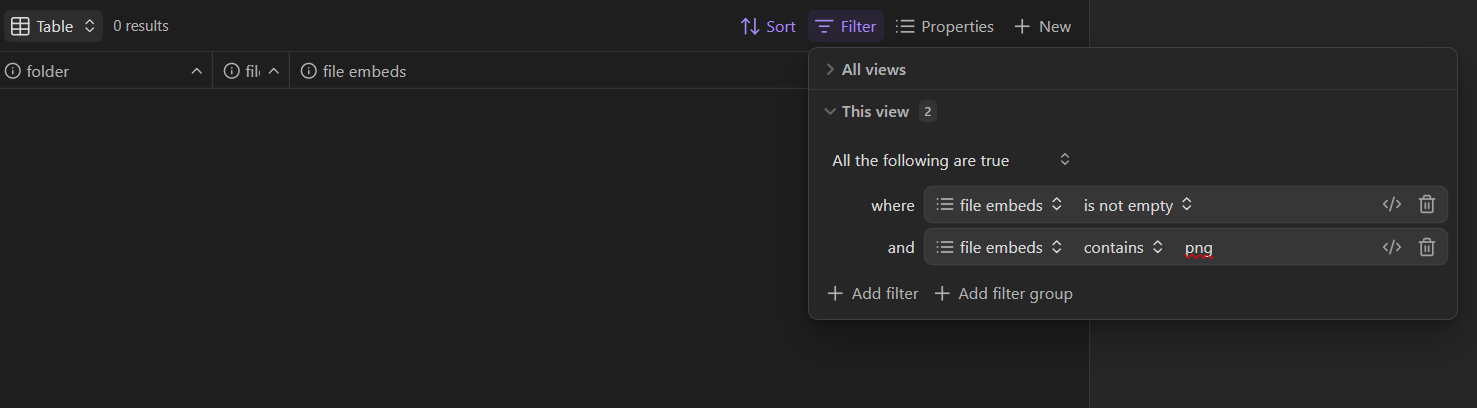
Task: Click info icon on file embeds column
Action: [x=309, y=71]
